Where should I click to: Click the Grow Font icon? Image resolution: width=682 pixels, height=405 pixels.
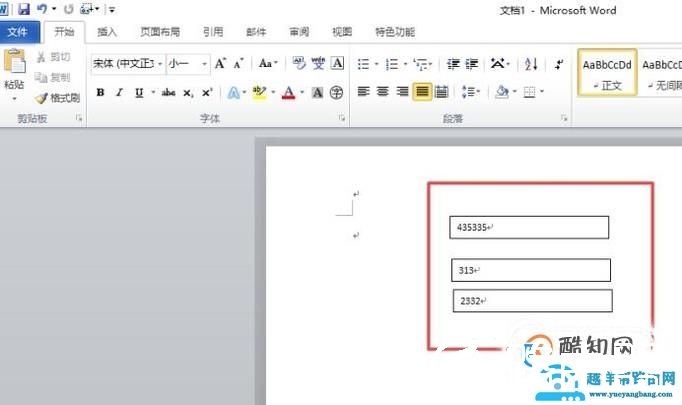221,64
